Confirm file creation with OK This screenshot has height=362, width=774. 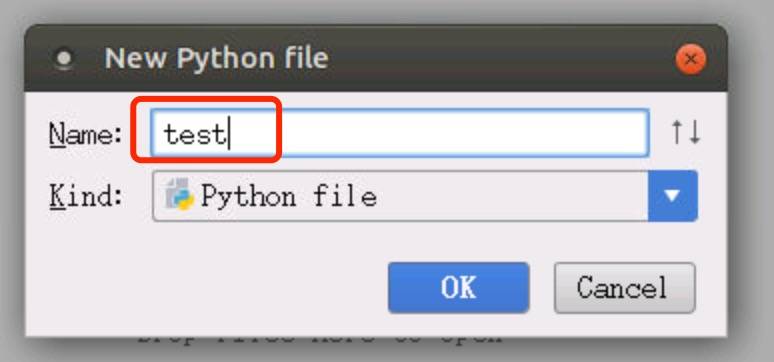pos(459,287)
